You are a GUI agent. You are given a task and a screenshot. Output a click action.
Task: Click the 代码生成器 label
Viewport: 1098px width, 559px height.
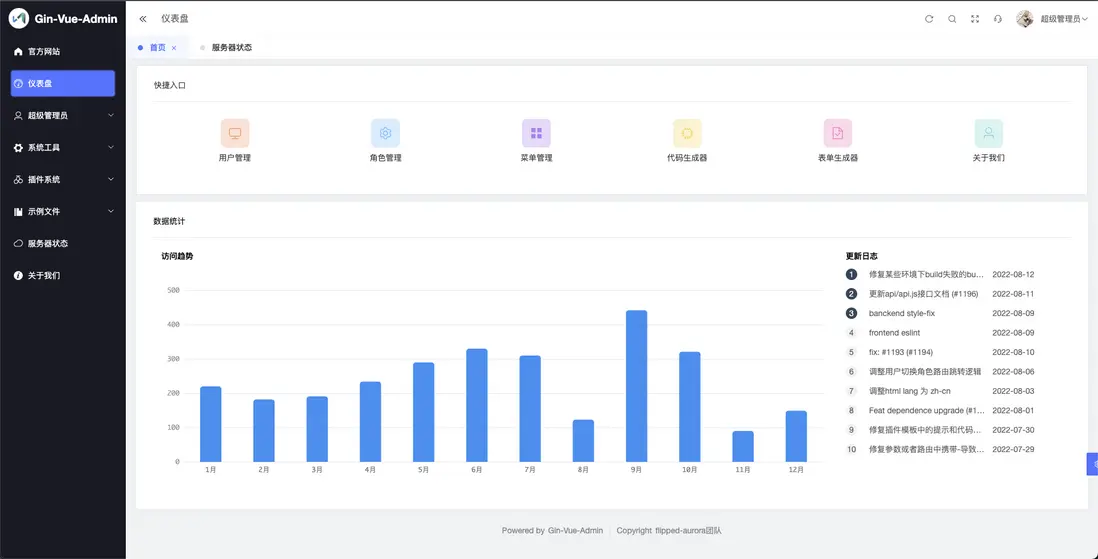(x=687, y=158)
